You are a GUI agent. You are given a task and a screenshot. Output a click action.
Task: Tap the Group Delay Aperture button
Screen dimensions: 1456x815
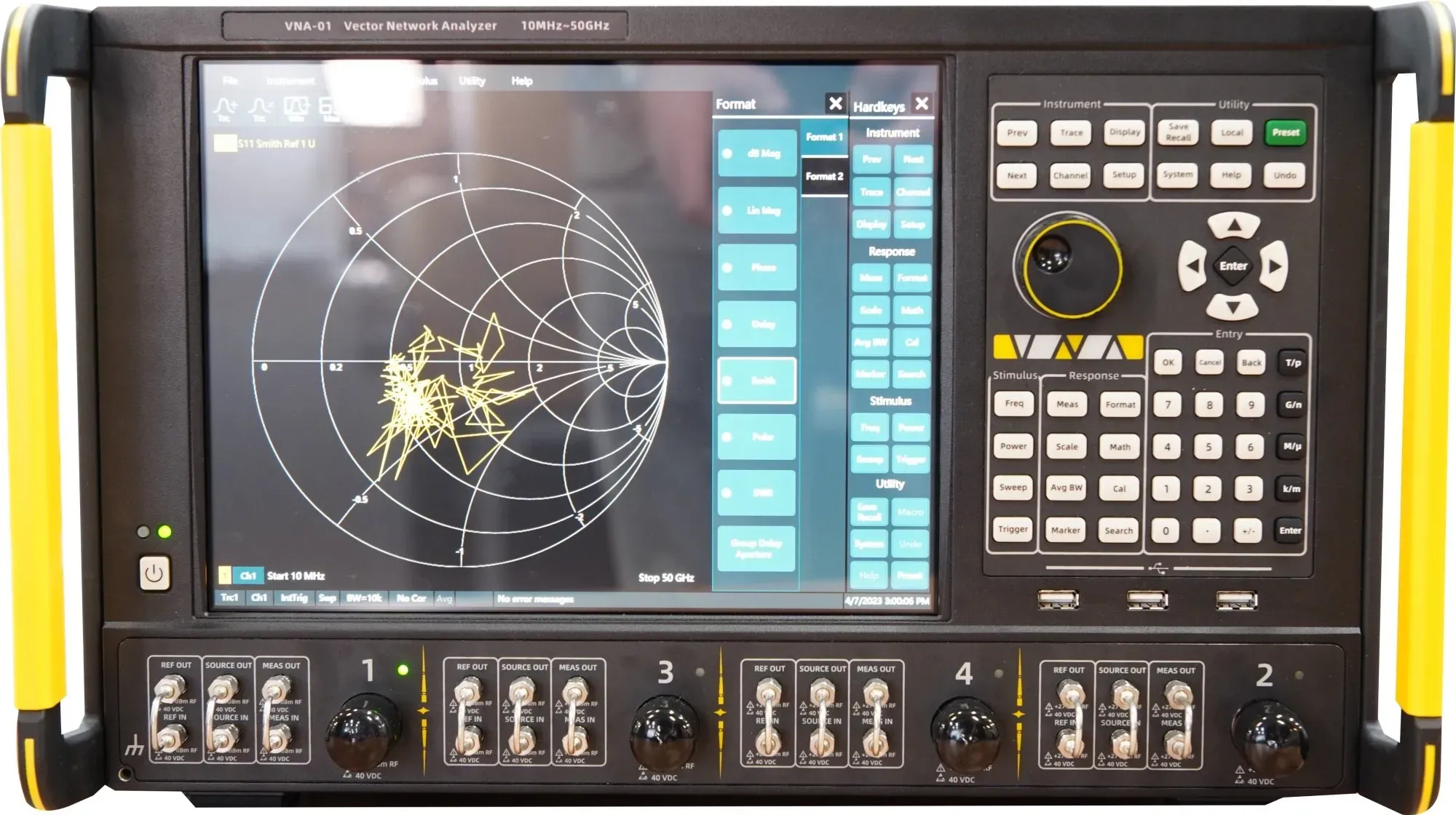click(756, 549)
